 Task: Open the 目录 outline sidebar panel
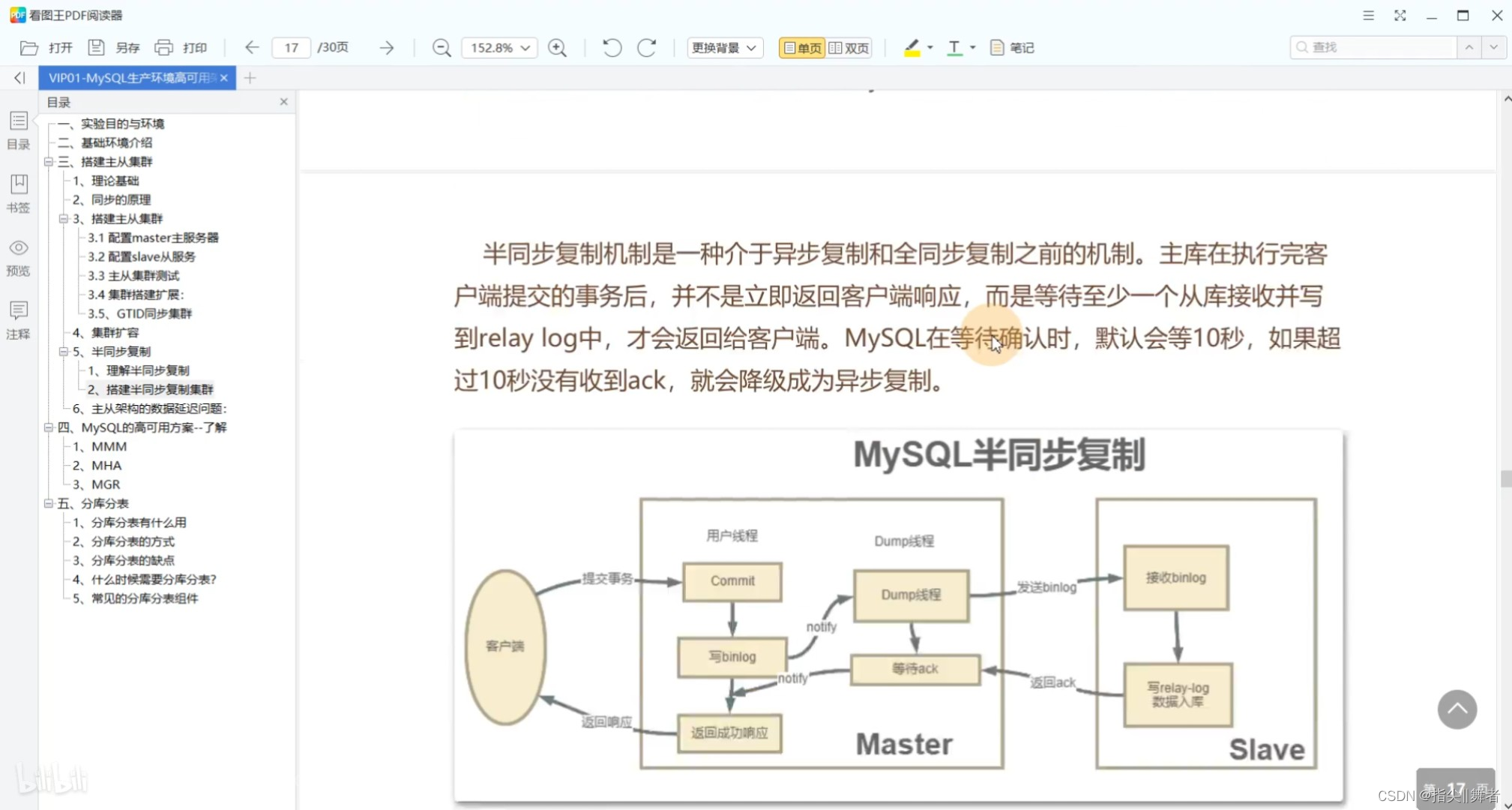click(19, 130)
